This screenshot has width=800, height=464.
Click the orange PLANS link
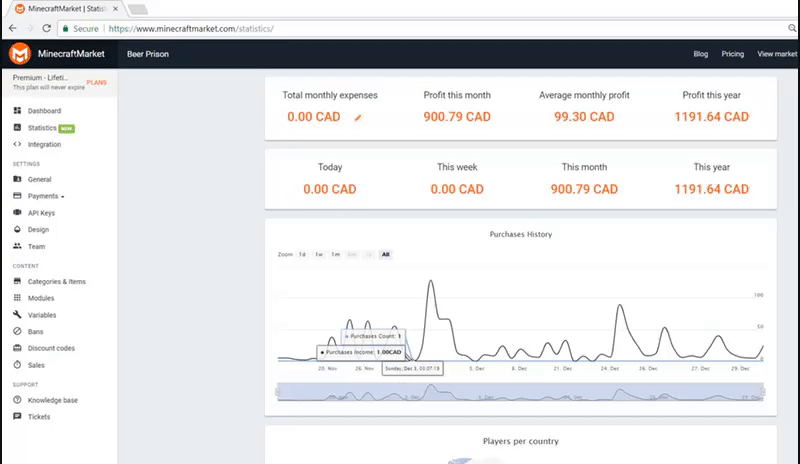tap(96, 82)
